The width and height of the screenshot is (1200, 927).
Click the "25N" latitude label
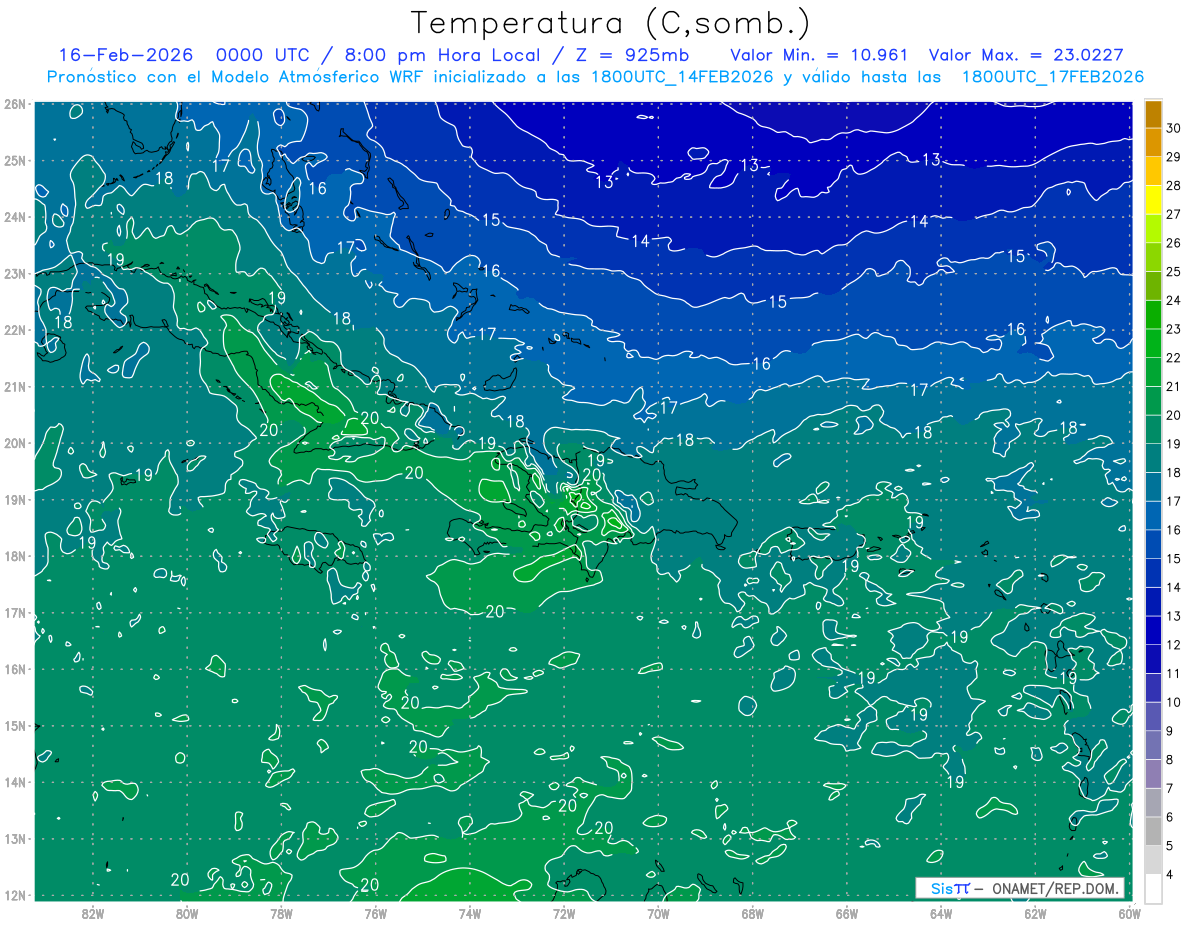pos(15,160)
